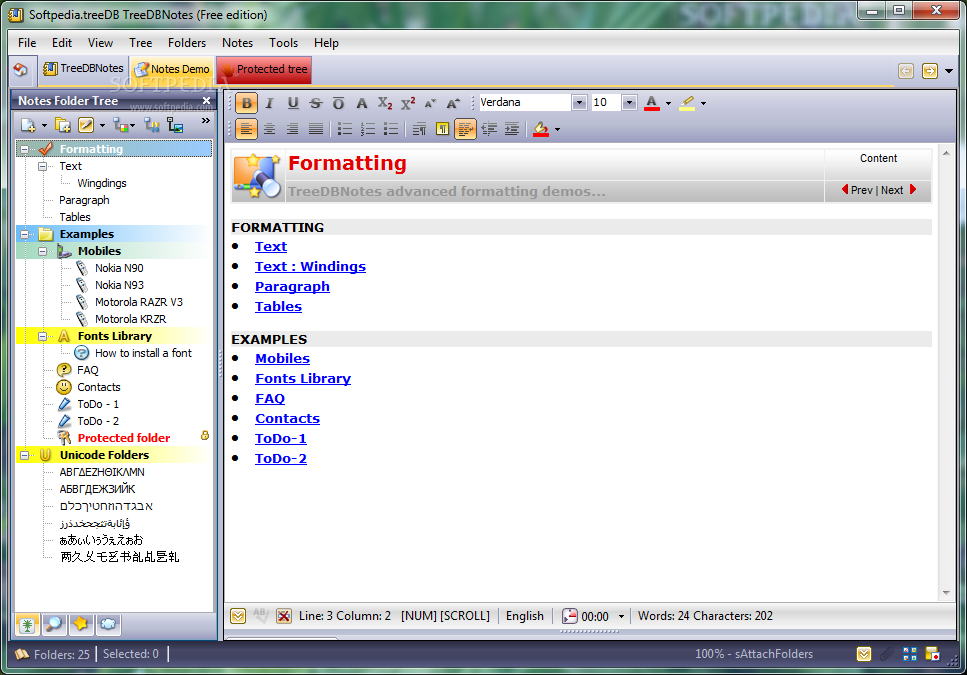Grow font size button
Image resolution: width=967 pixels, height=675 pixels.
[453, 103]
